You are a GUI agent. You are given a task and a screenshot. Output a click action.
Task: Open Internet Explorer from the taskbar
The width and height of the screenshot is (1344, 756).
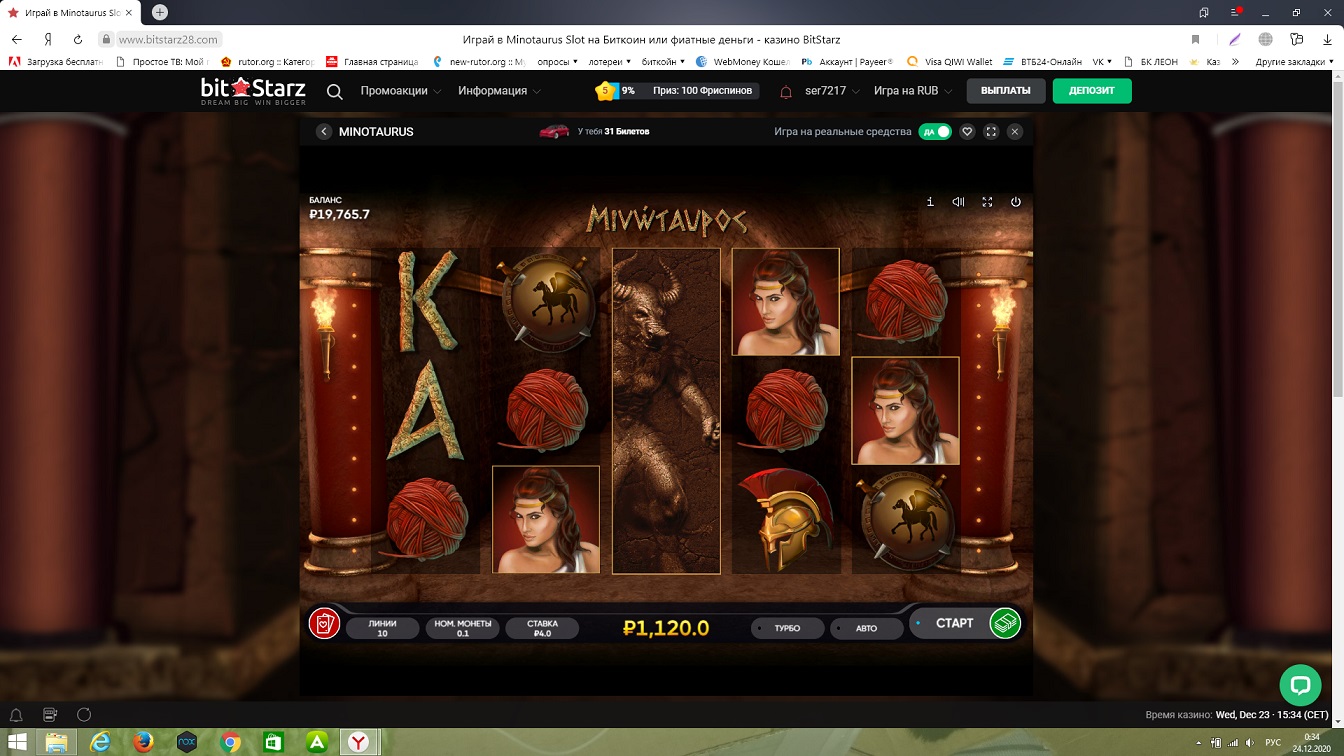click(x=100, y=742)
